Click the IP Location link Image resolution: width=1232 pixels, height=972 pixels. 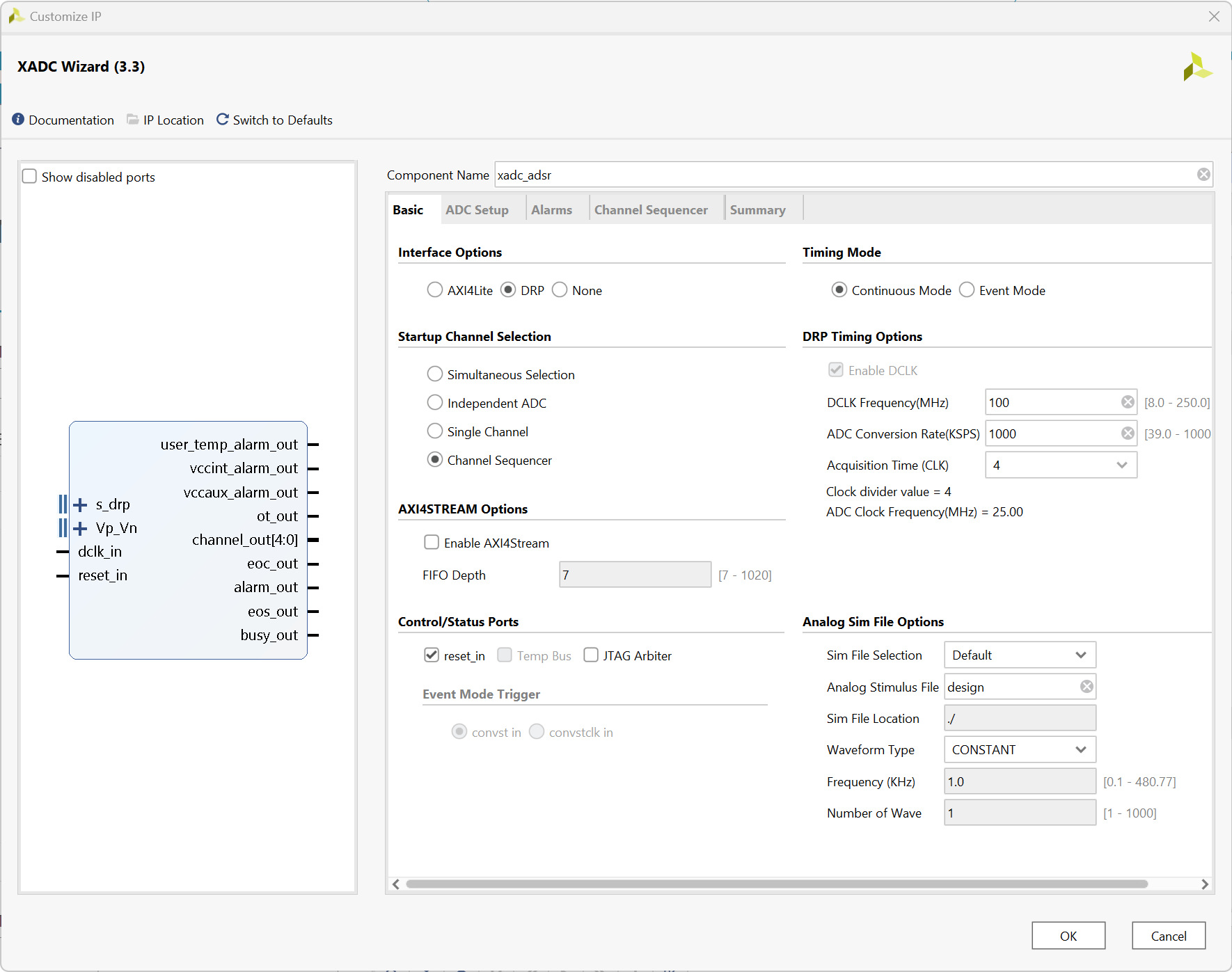point(173,120)
